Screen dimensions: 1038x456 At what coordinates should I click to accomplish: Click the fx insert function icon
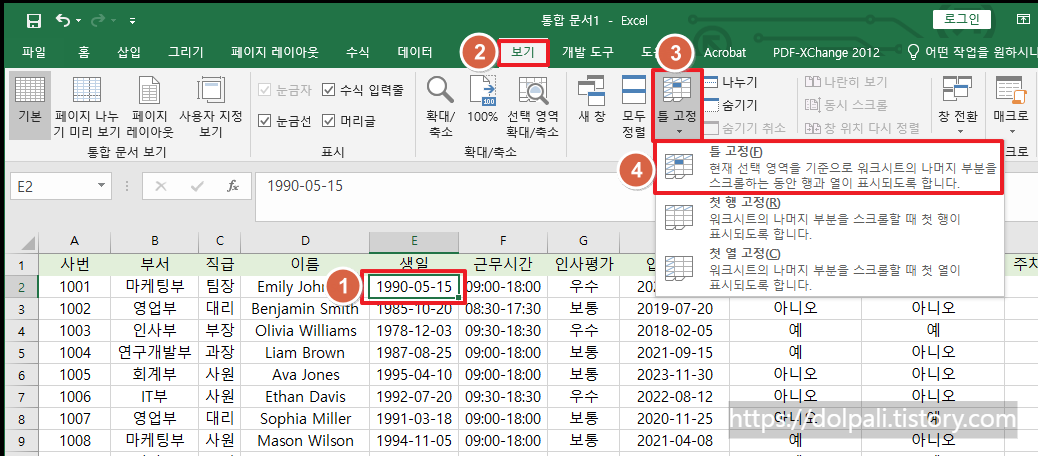pyautogui.click(x=233, y=187)
